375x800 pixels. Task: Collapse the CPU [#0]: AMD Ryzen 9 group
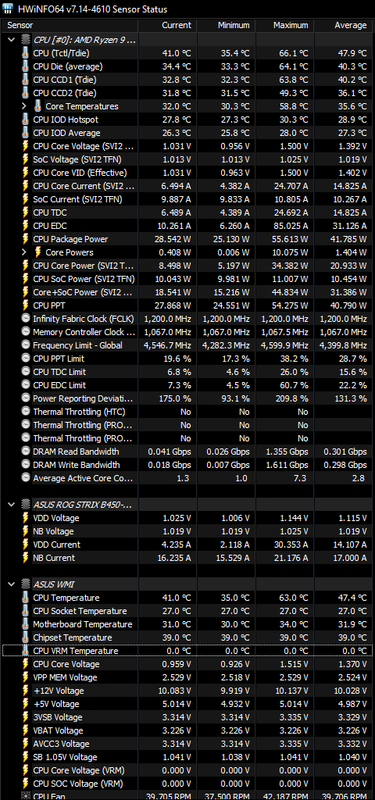pyautogui.click(x=11, y=40)
